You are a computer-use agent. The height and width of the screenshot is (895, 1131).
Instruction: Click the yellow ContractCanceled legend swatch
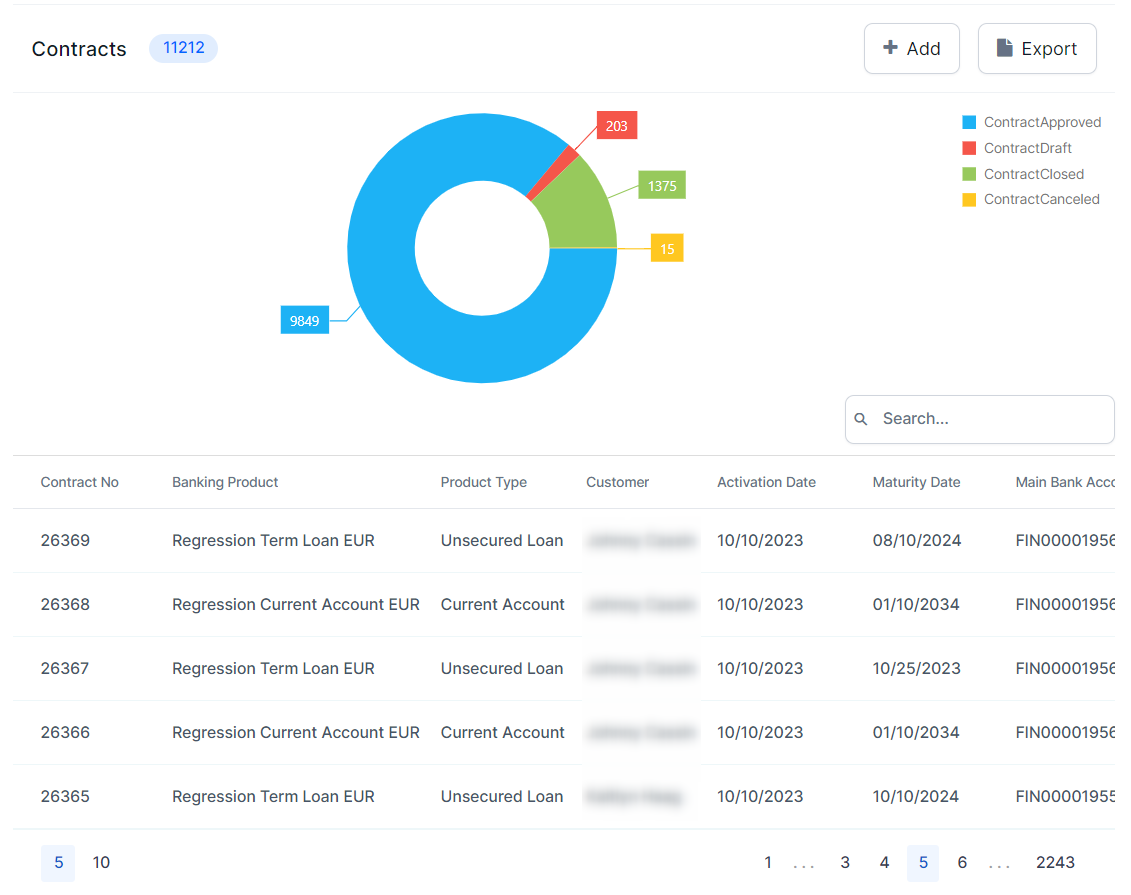click(x=969, y=200)
